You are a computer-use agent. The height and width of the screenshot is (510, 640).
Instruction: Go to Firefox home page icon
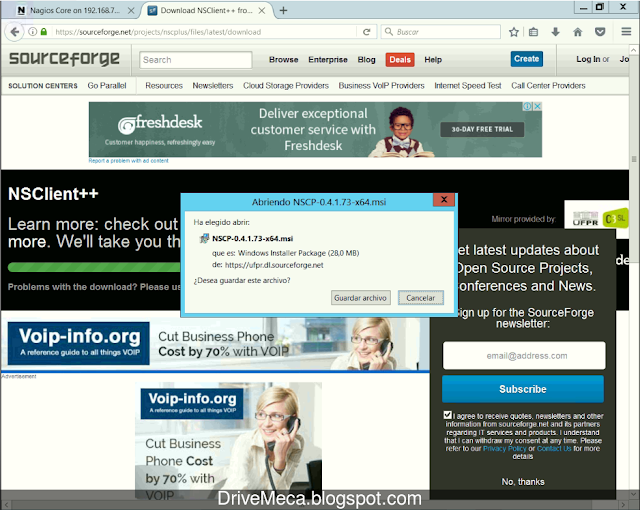tap(578, 32)
